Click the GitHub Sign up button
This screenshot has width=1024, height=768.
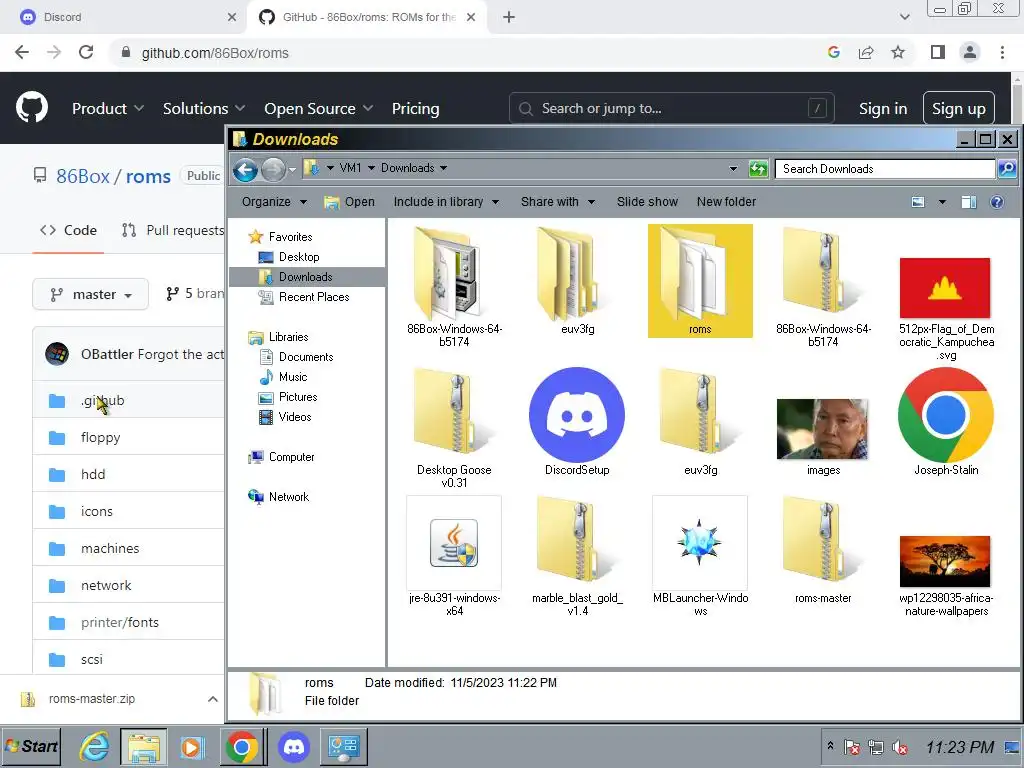point(958,108)
